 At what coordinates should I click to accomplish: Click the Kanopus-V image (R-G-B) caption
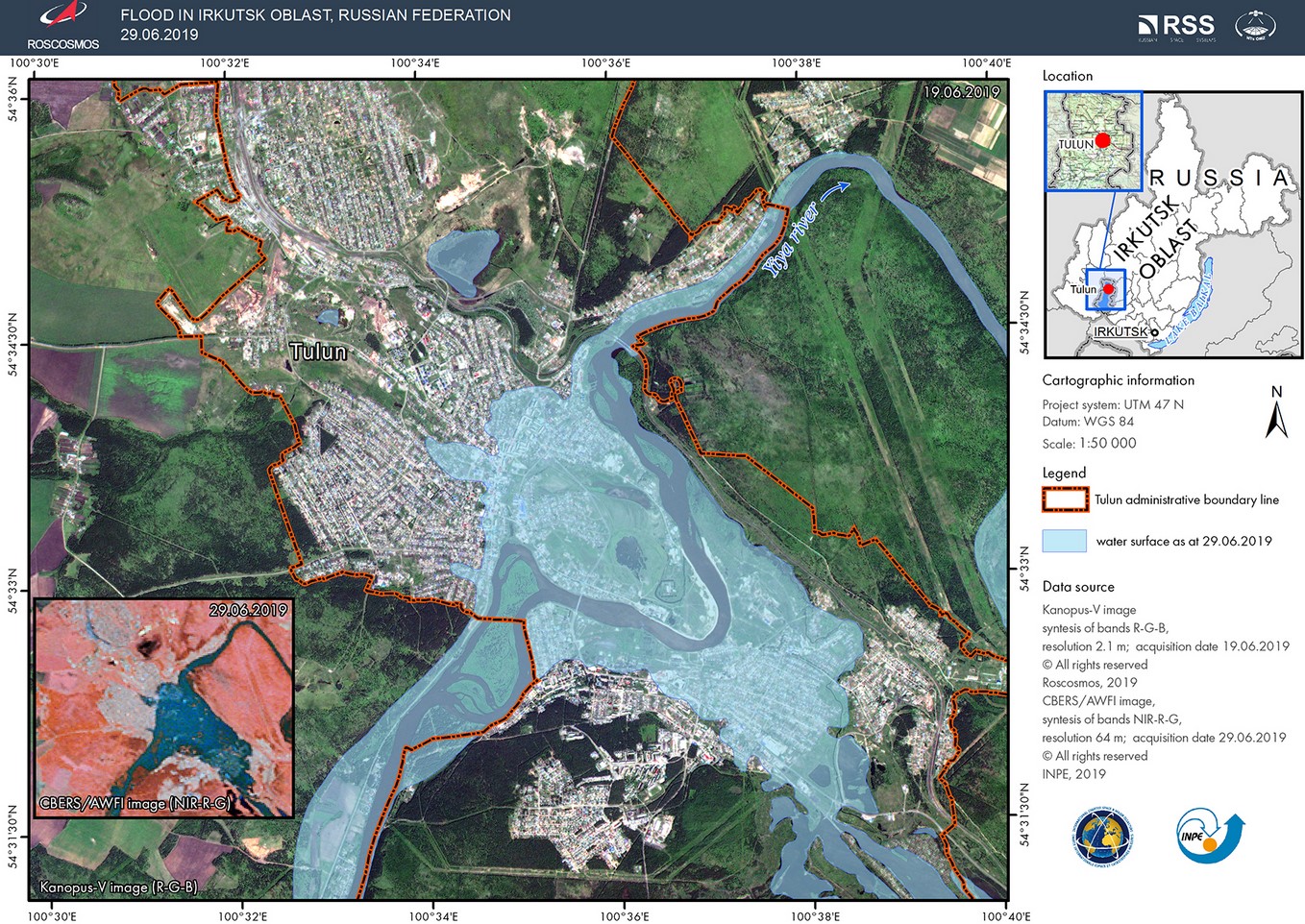[118, 888]
